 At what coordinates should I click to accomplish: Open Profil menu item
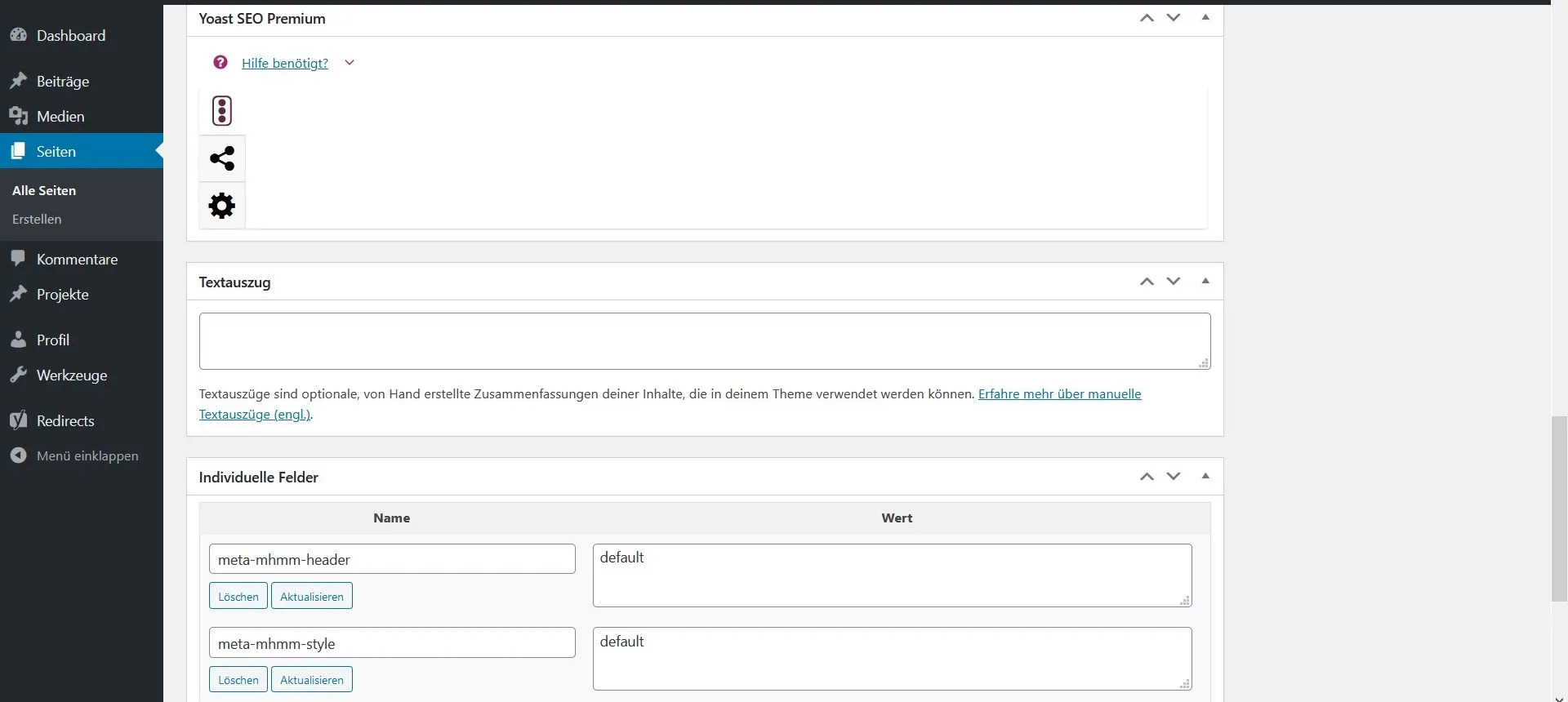82,340
